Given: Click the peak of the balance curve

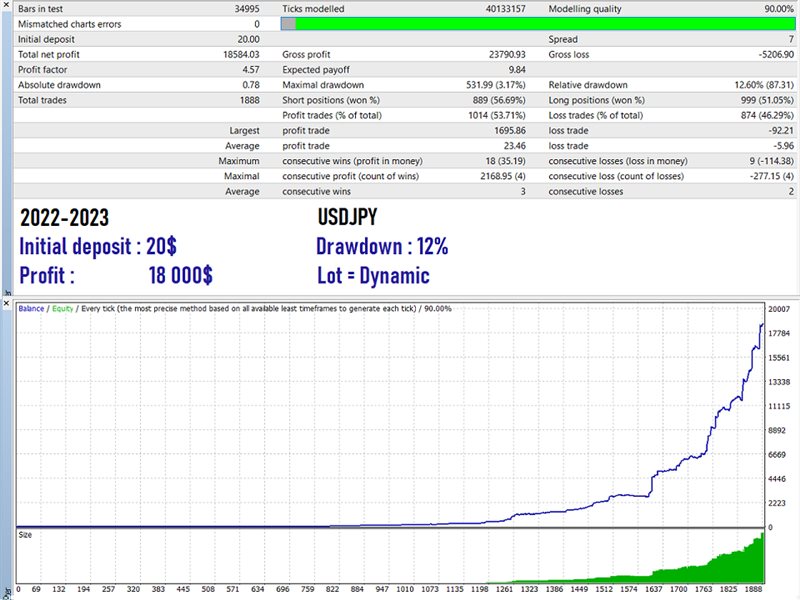Looking at the screenshot, I should click(762, 325).
